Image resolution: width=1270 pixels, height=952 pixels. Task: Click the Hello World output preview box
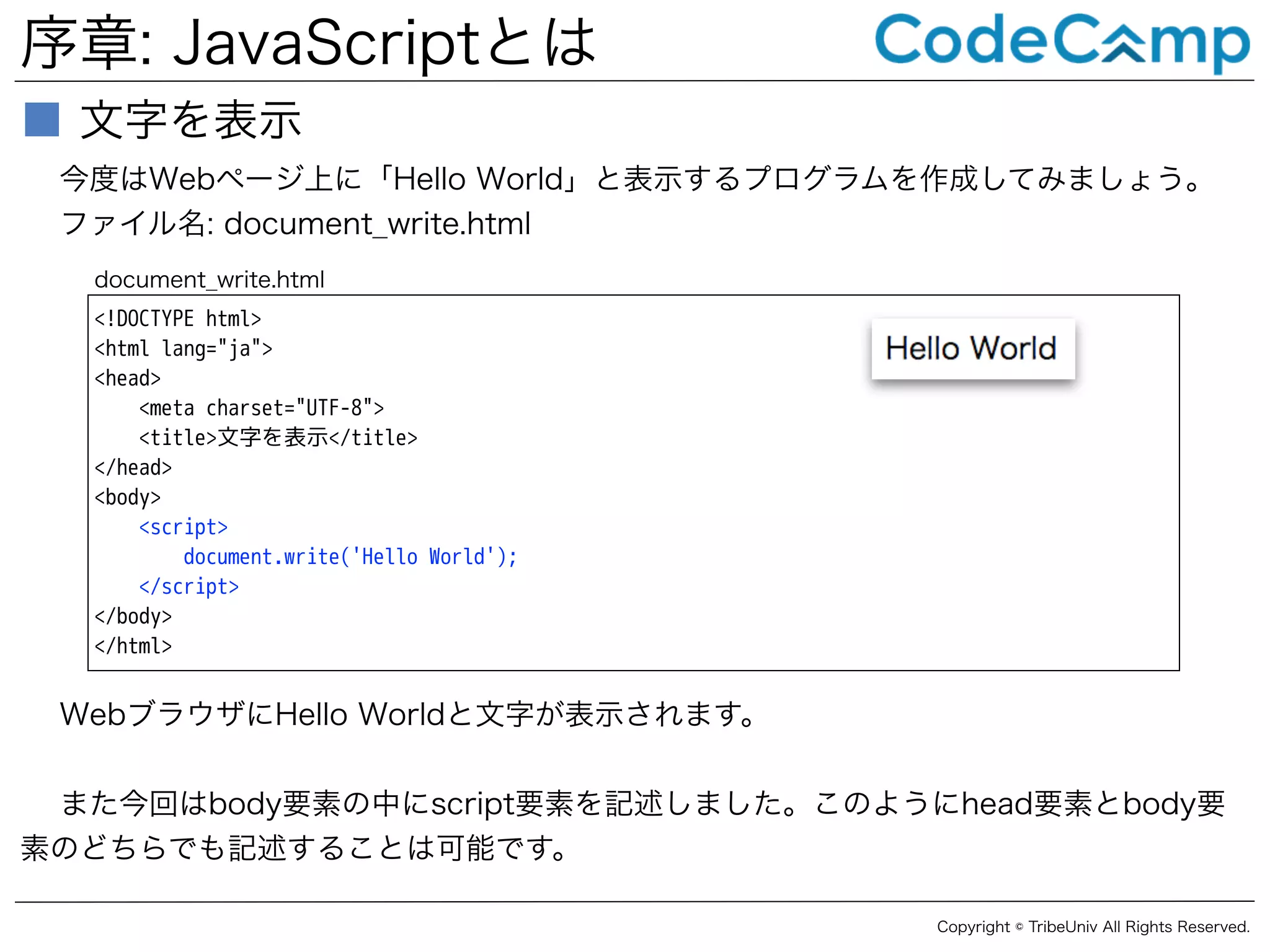tap(973, 348)
